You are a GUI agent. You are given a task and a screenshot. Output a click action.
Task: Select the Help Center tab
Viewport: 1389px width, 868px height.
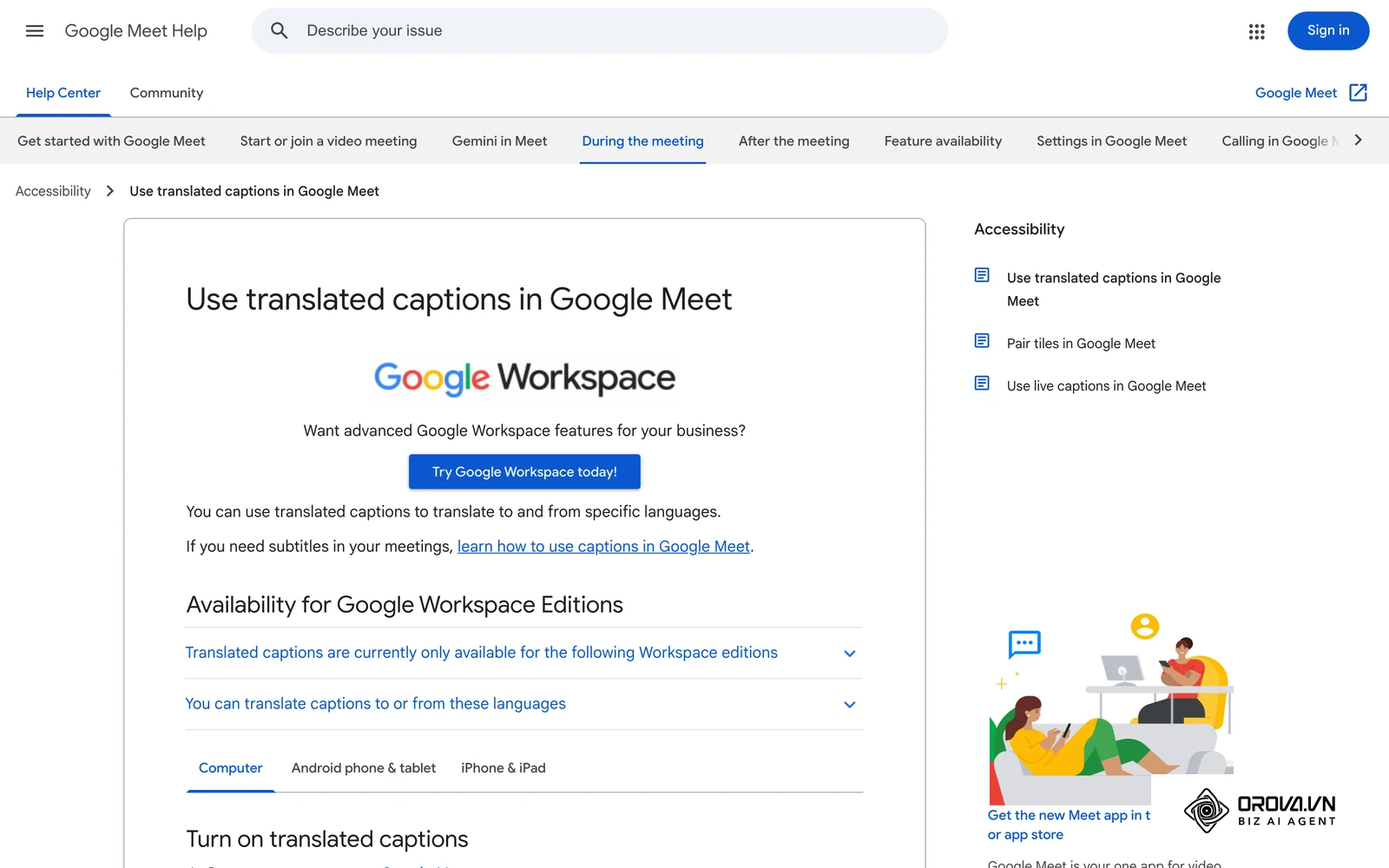click(63, 93)
